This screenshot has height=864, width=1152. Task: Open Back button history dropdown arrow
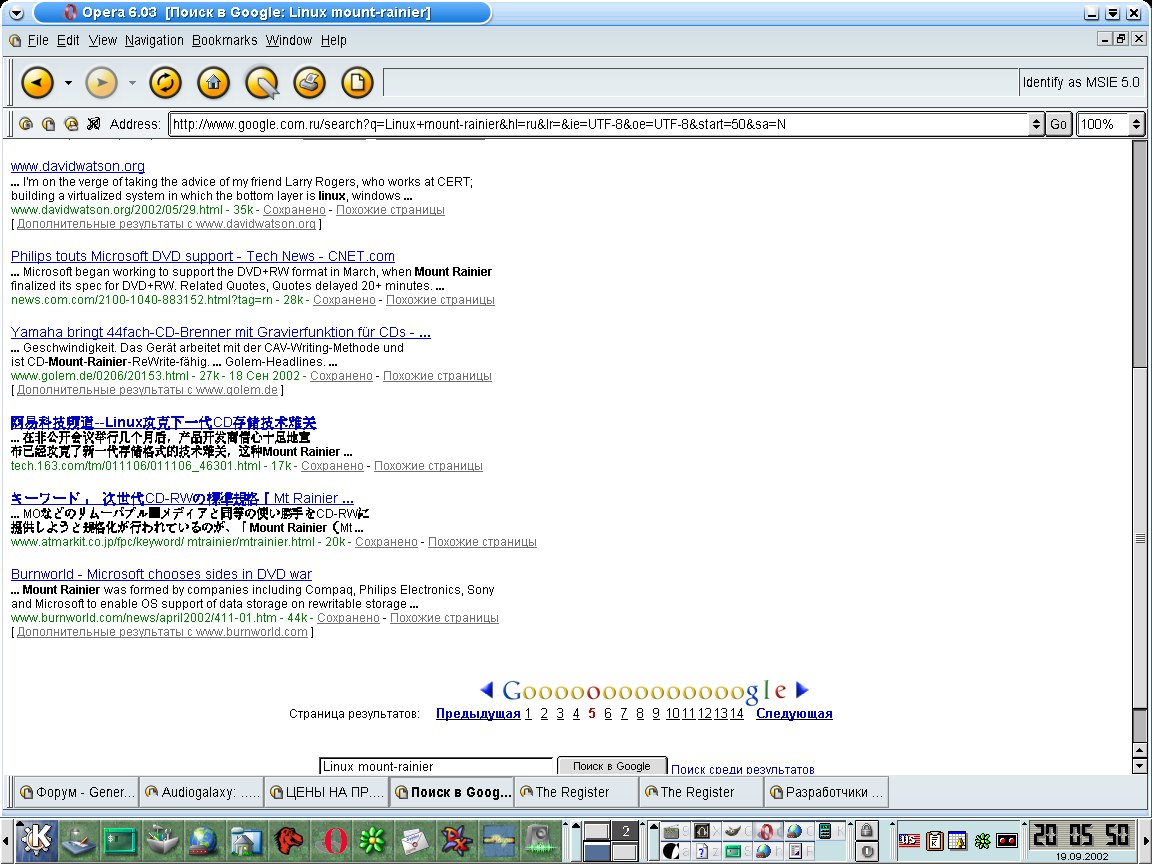[68, 82]
